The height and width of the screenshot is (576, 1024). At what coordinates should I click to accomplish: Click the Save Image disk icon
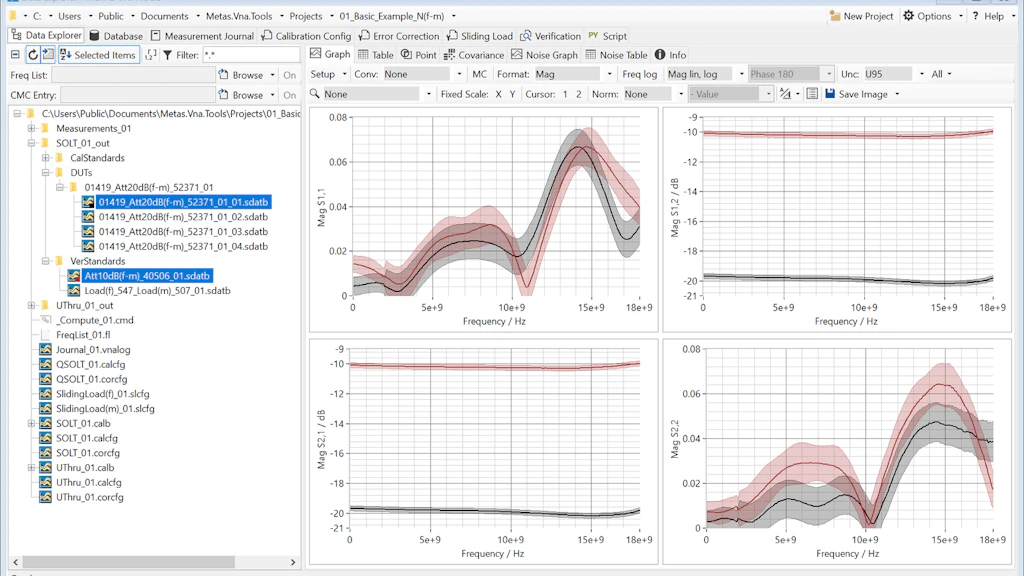click(829, 94)
